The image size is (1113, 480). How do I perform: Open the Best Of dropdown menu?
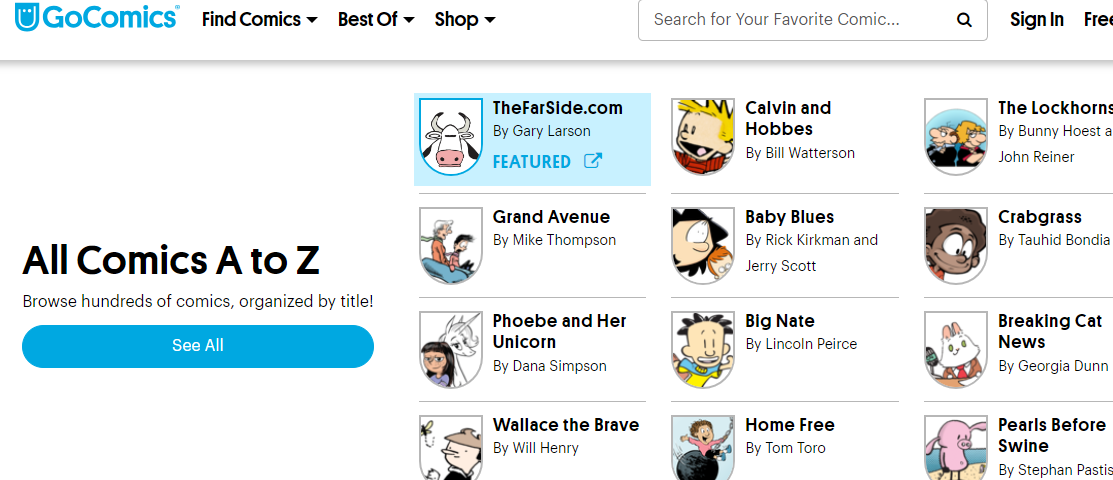(376, 19)
